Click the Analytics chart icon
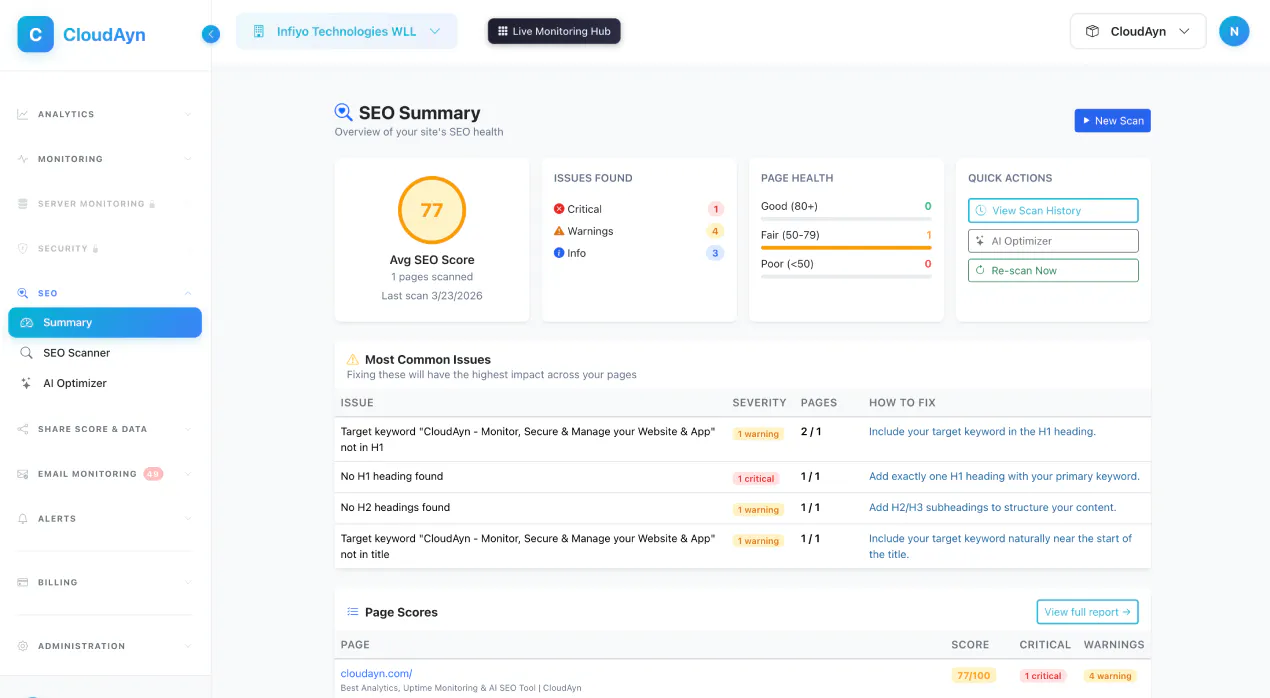 point(23,114)
